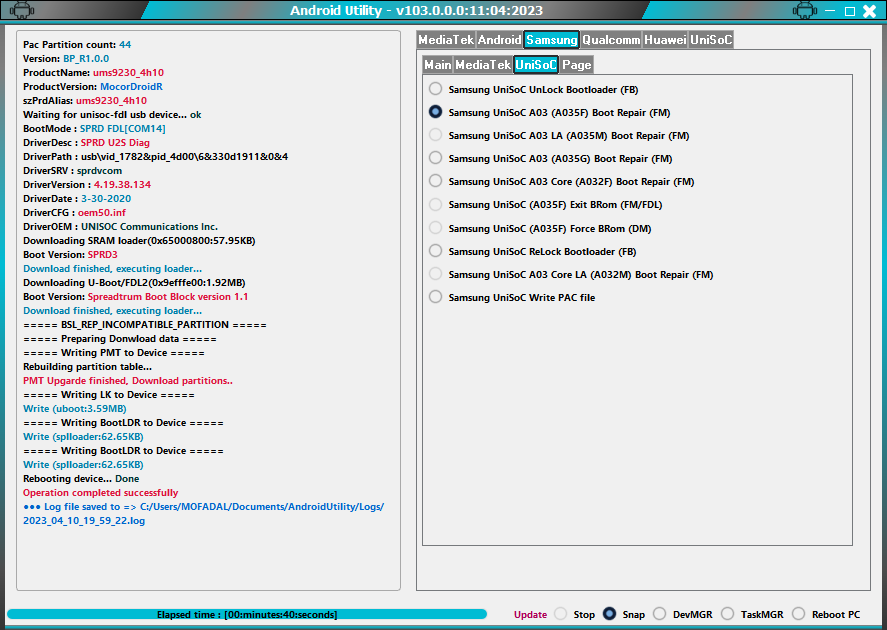The image size is (887, 630).
Task: Click 'Pac Partition count: 44' line
Action: click(77, 45)
